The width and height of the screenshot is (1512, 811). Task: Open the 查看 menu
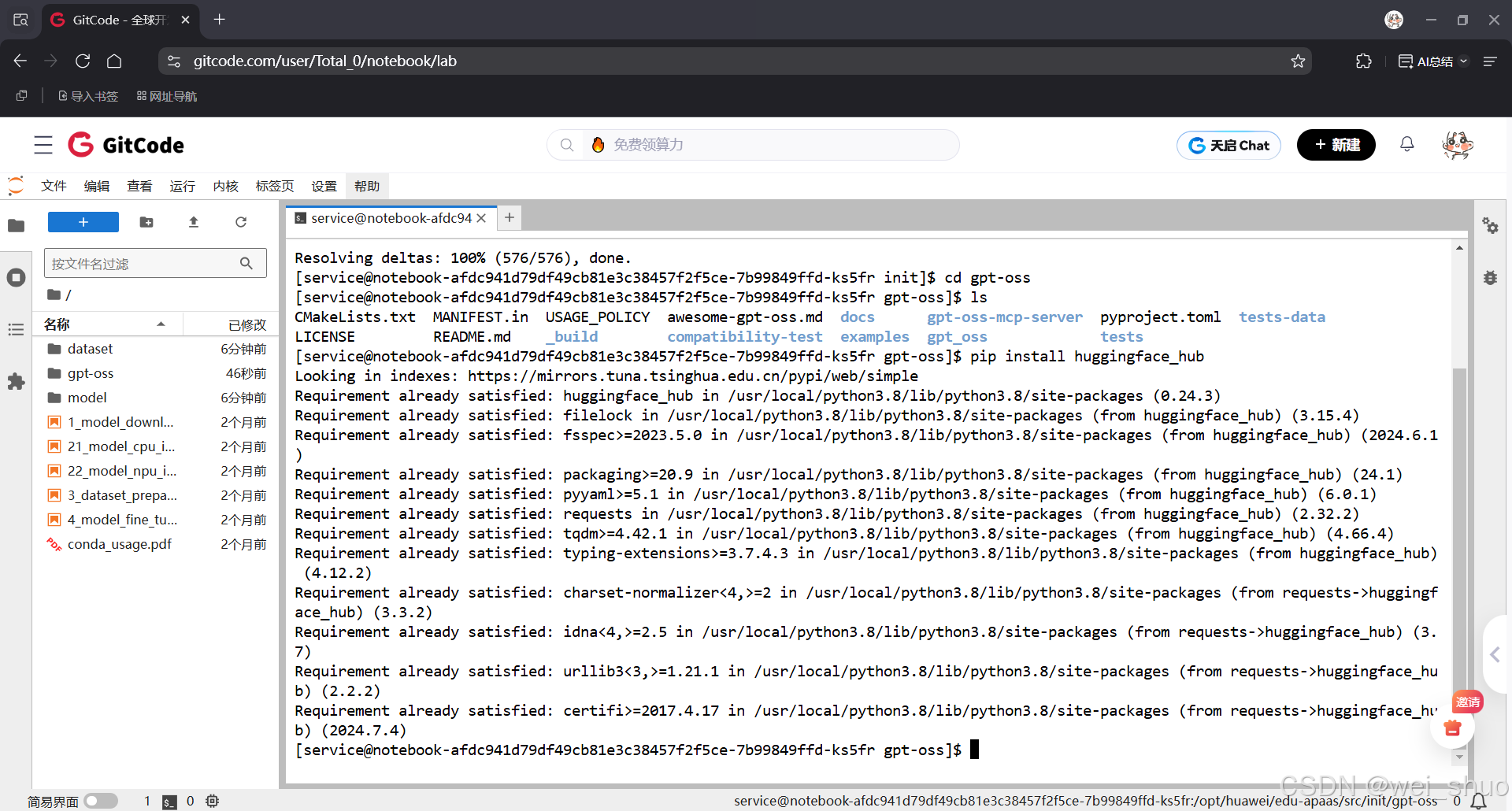coord(139,186)
